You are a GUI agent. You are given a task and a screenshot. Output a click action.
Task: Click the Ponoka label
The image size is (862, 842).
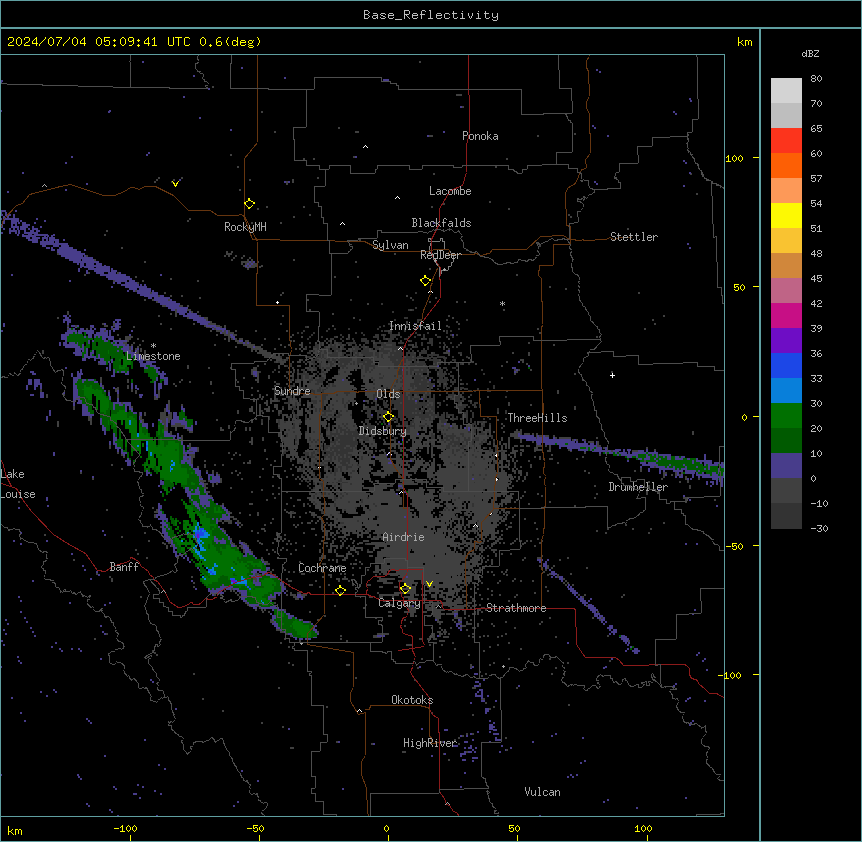tap(480, 136)
